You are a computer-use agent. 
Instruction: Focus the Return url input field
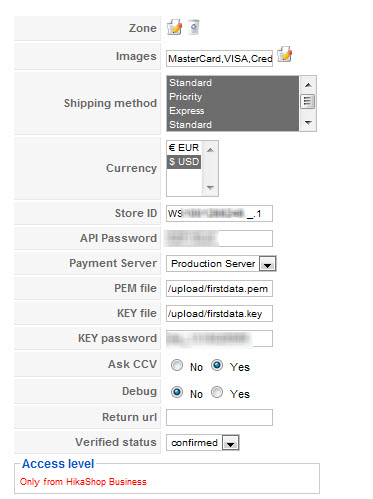(219, 417)
